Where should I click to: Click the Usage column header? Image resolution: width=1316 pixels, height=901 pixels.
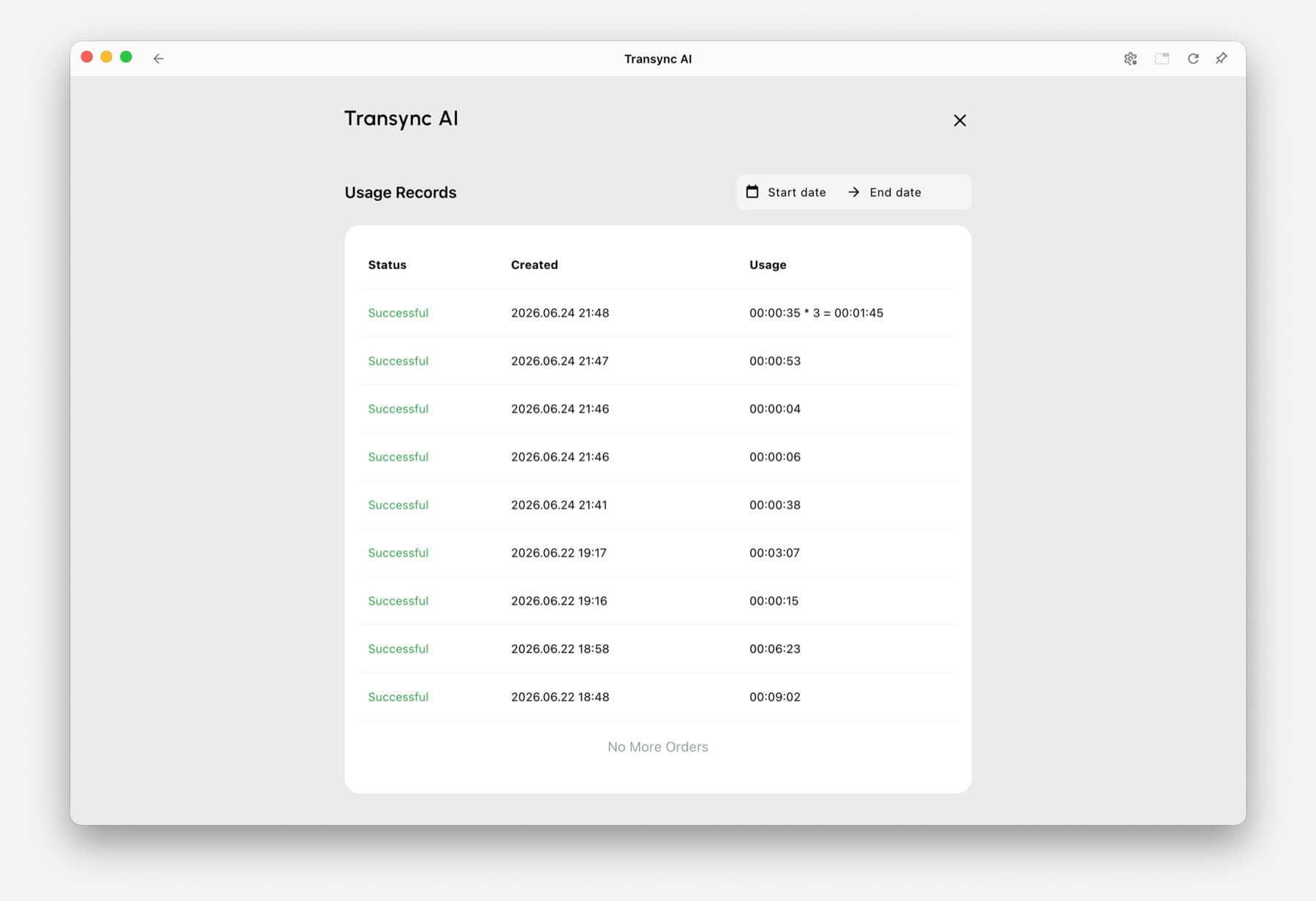tap(768, 265)
